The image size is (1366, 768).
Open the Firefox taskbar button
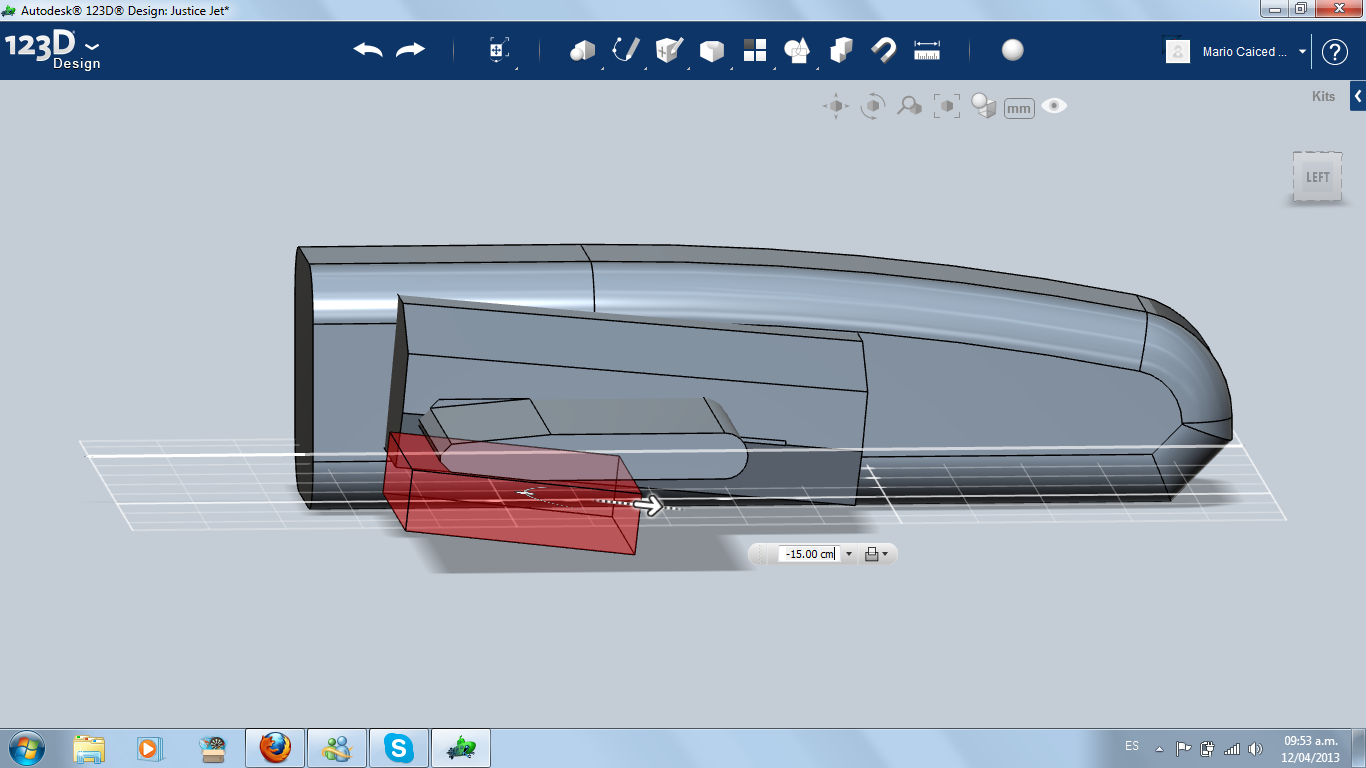(275, 748)
